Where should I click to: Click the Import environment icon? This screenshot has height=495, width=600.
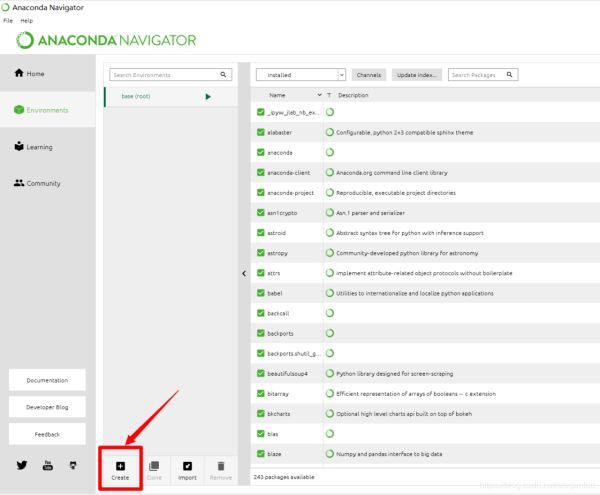187,465
